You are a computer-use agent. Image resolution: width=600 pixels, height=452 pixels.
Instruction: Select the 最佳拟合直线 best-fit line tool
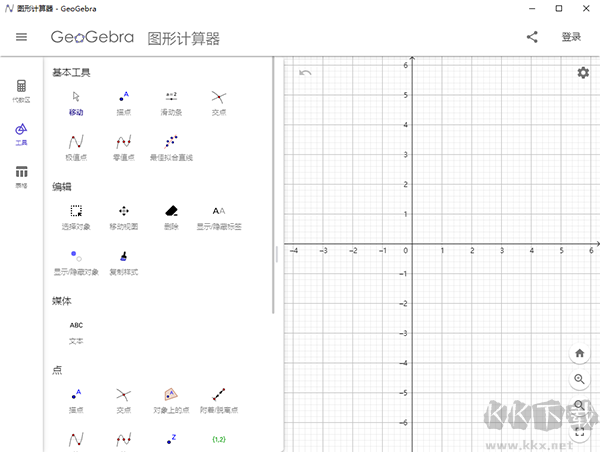point(171,148)
